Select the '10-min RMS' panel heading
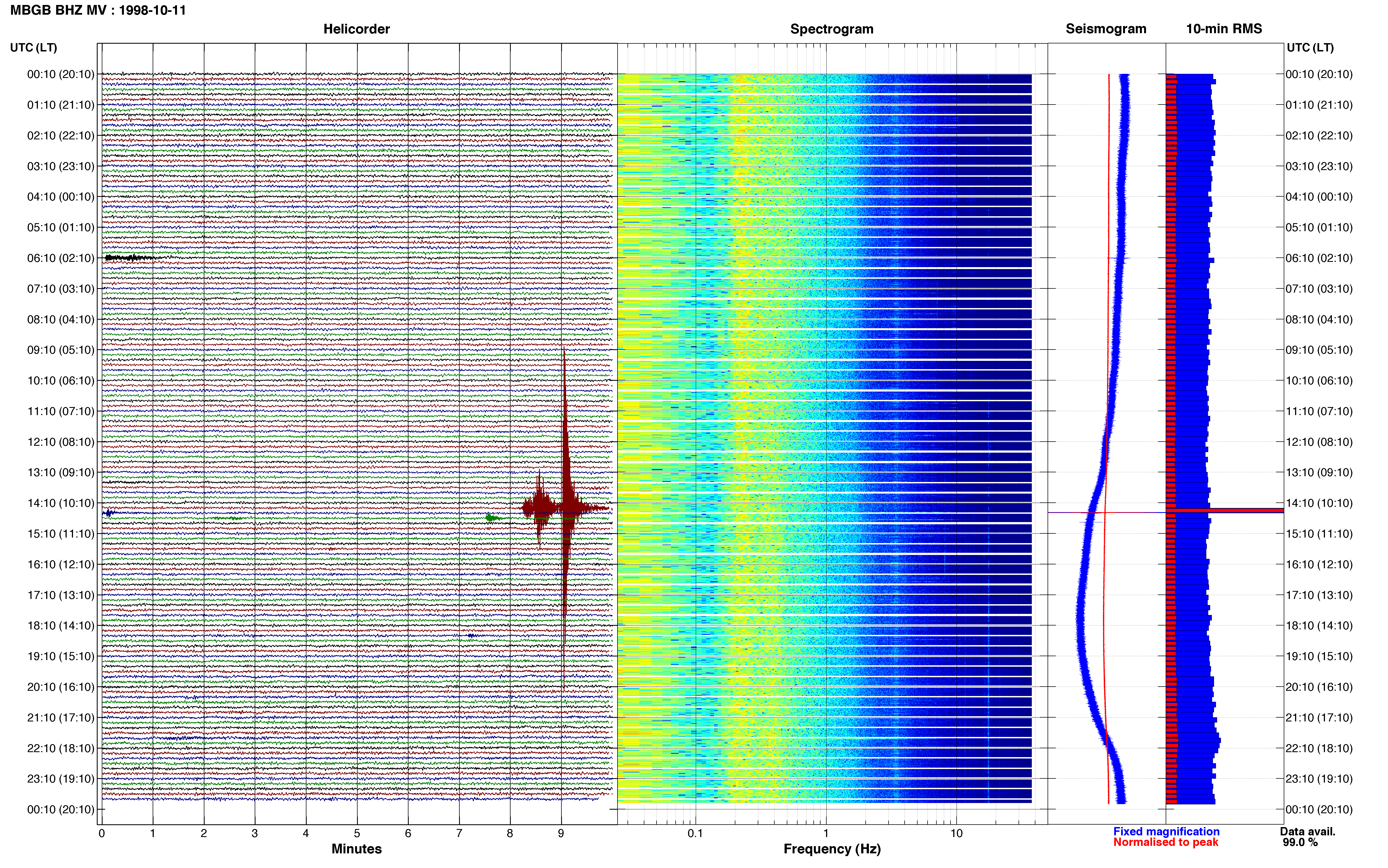 (x=1224, y=29)
